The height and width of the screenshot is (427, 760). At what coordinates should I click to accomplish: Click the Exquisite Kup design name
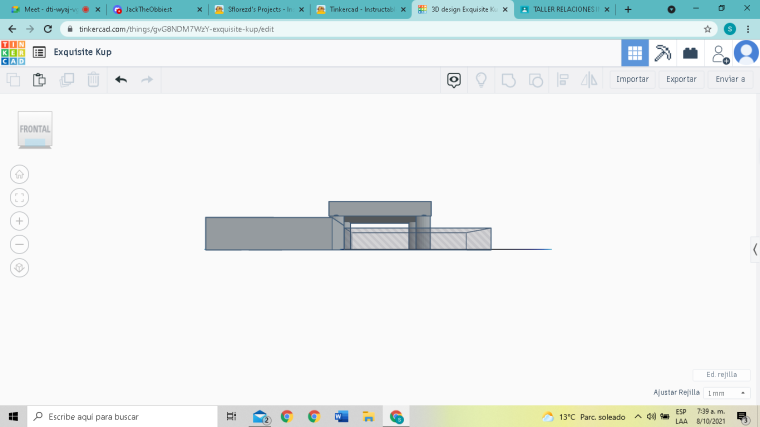click(82, 52)
